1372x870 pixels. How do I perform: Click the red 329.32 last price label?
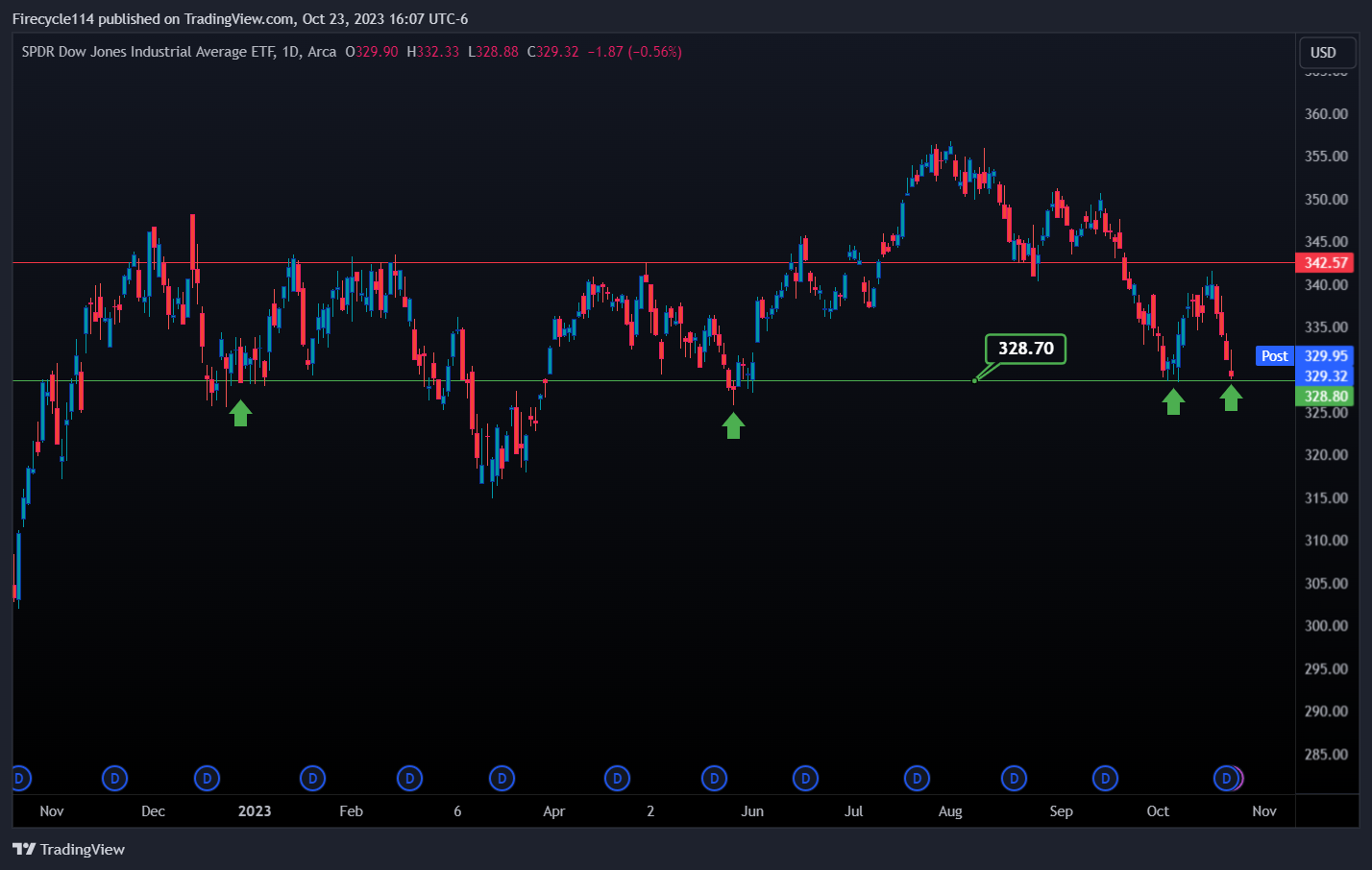point(1326,376)
